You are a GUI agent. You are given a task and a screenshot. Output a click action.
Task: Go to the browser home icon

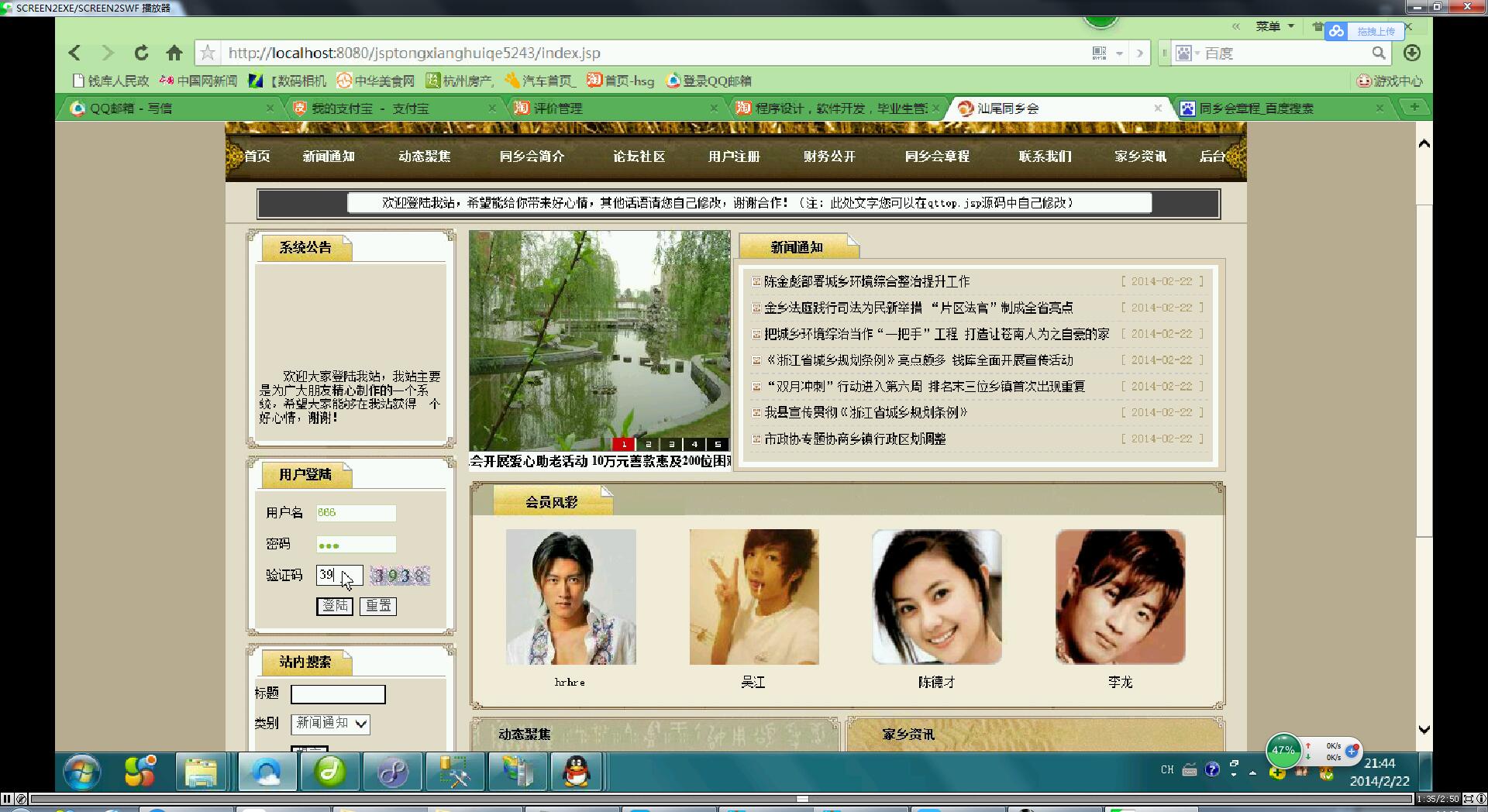(x=174, y=53)
